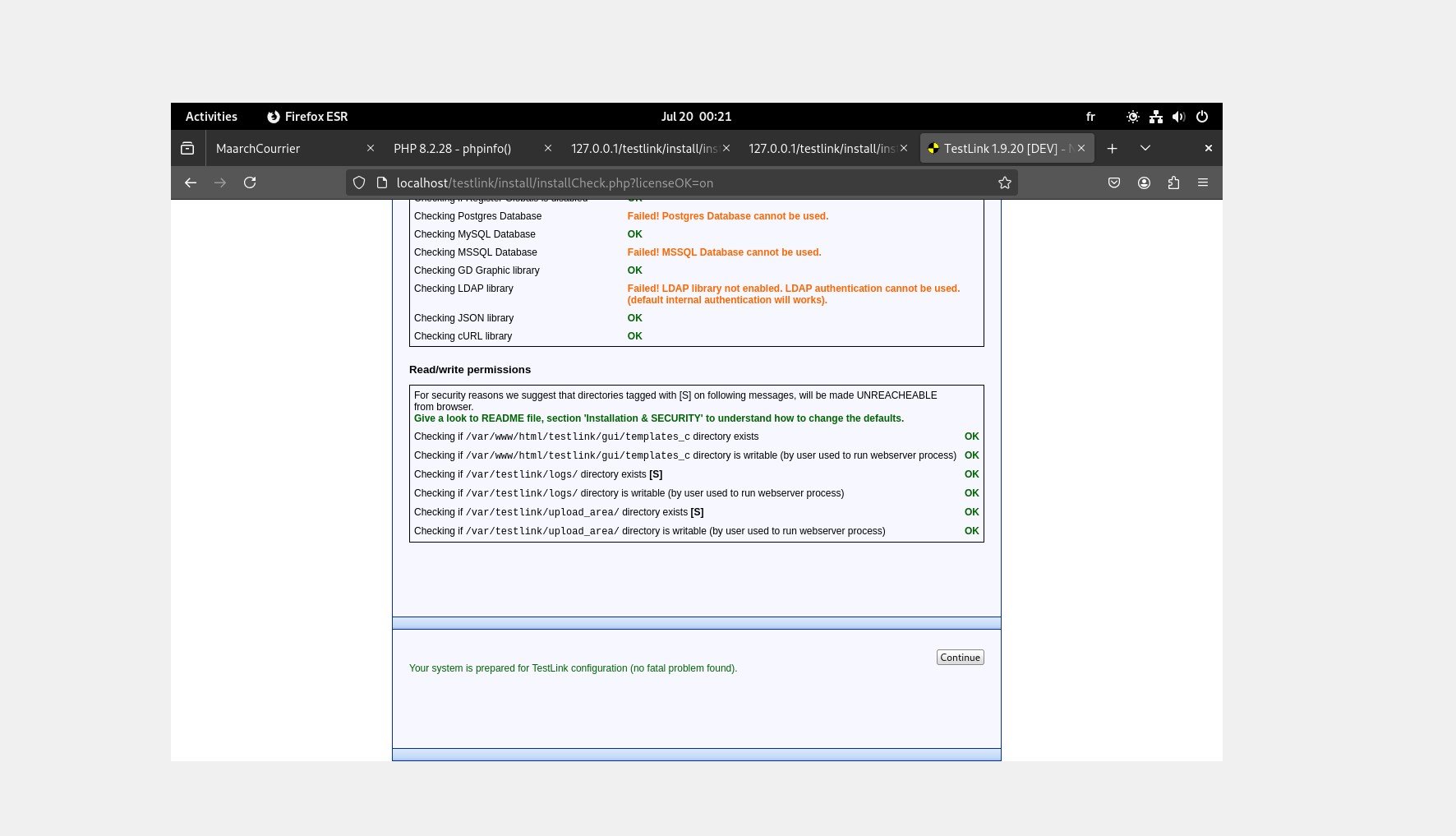Reload the current page
Image resolution: width=1456 pixels, height=836 pixels.
click(250, 182)
